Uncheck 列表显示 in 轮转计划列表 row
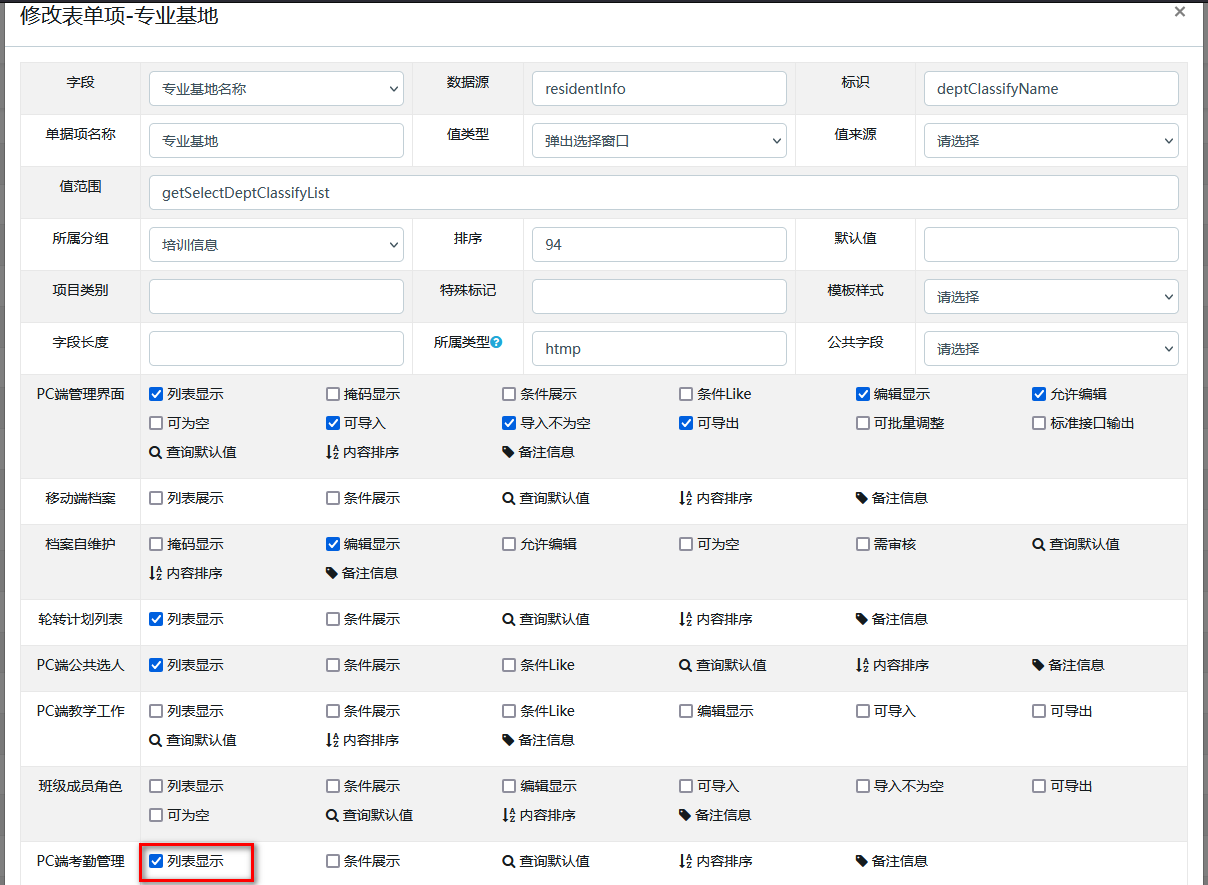Screen dimensions: 1208x885 (x=156, y=619)
